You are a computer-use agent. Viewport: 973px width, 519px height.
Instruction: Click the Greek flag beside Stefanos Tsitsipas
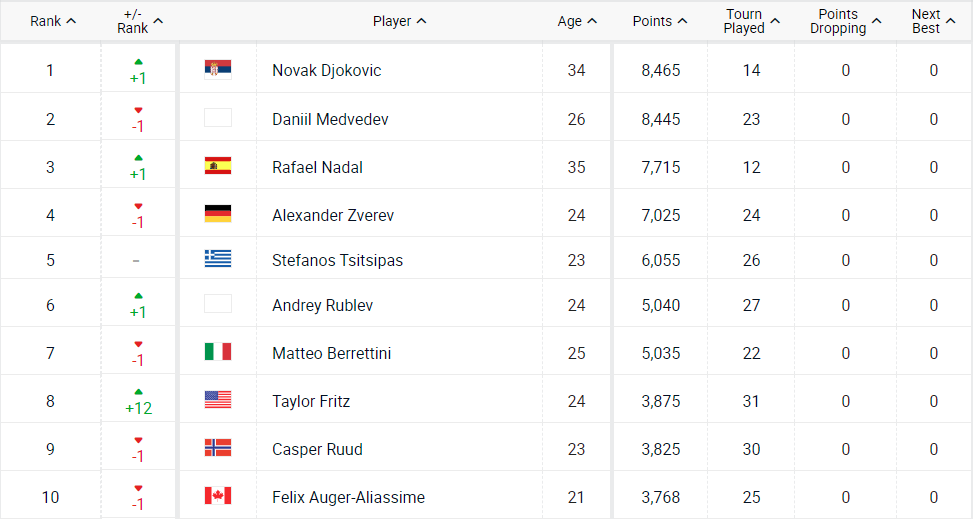point(217,260)
